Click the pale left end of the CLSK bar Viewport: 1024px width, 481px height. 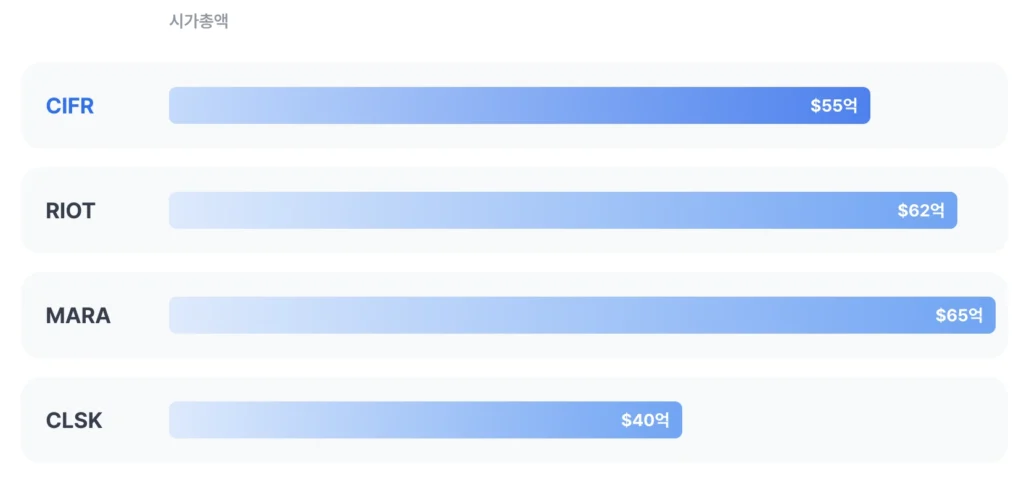[x=185, y=421]
